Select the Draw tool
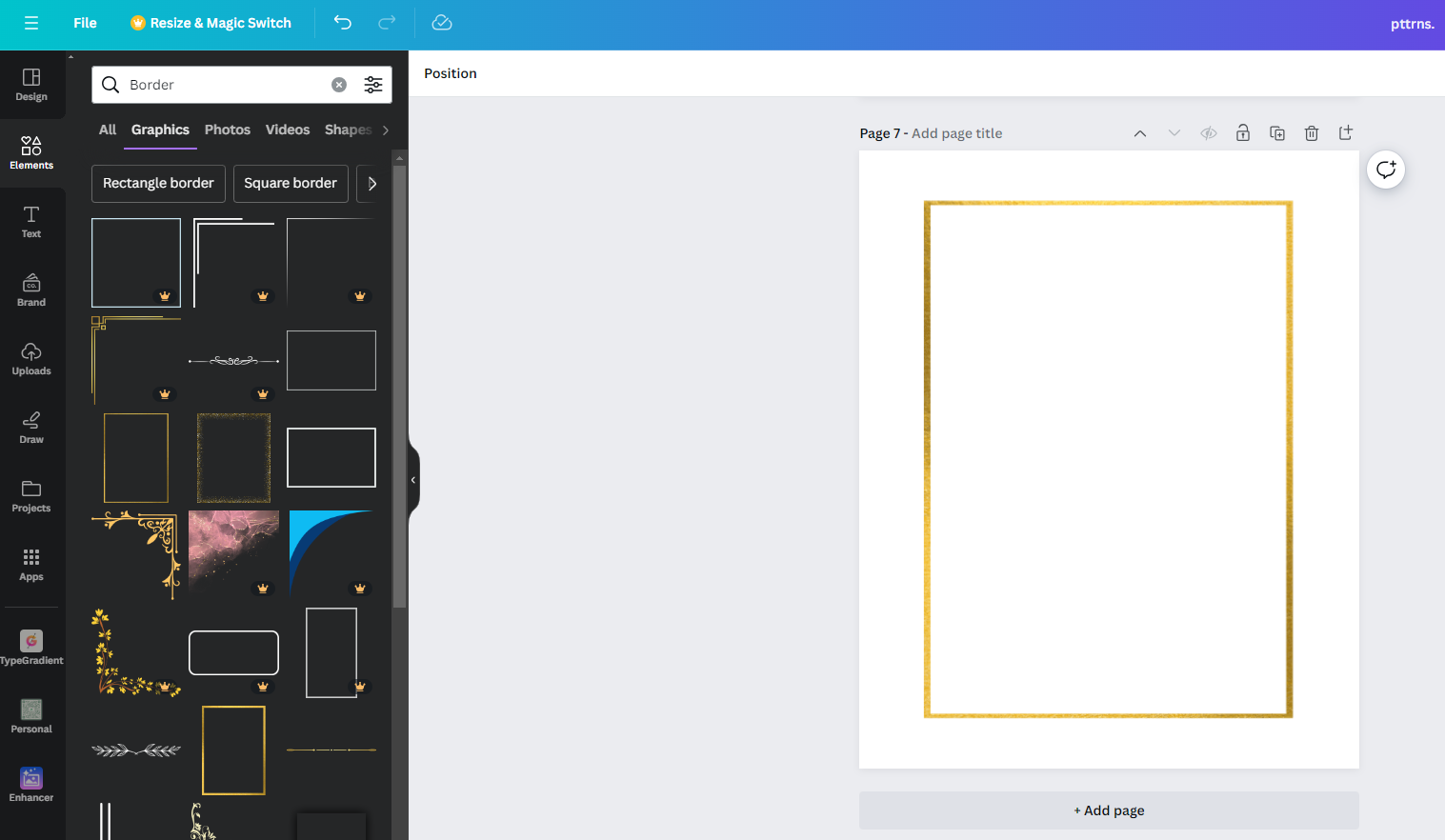This screenshot has width=1445, height=840. point(31,427)
